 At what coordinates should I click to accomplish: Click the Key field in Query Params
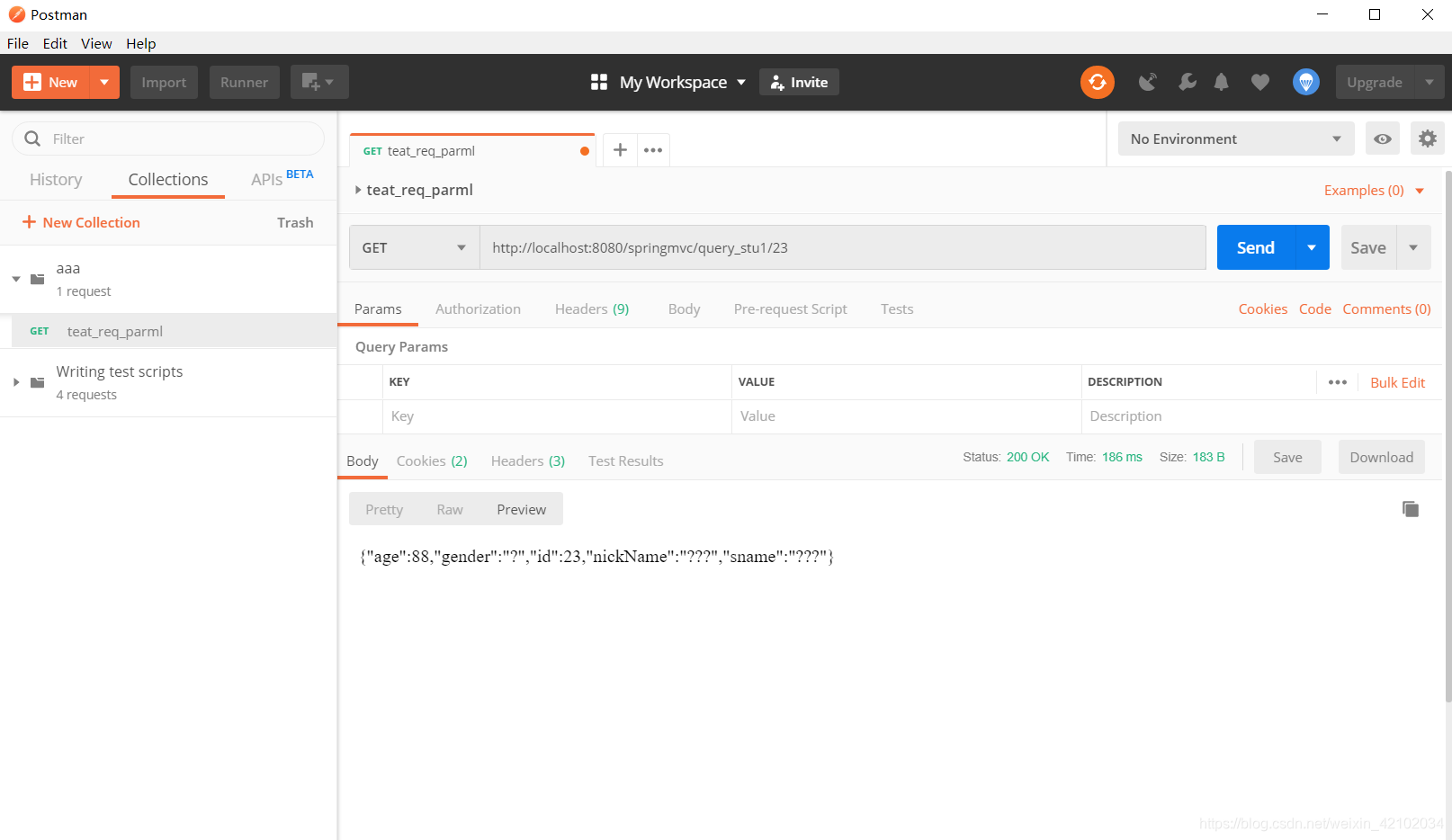tap(557, 416)
